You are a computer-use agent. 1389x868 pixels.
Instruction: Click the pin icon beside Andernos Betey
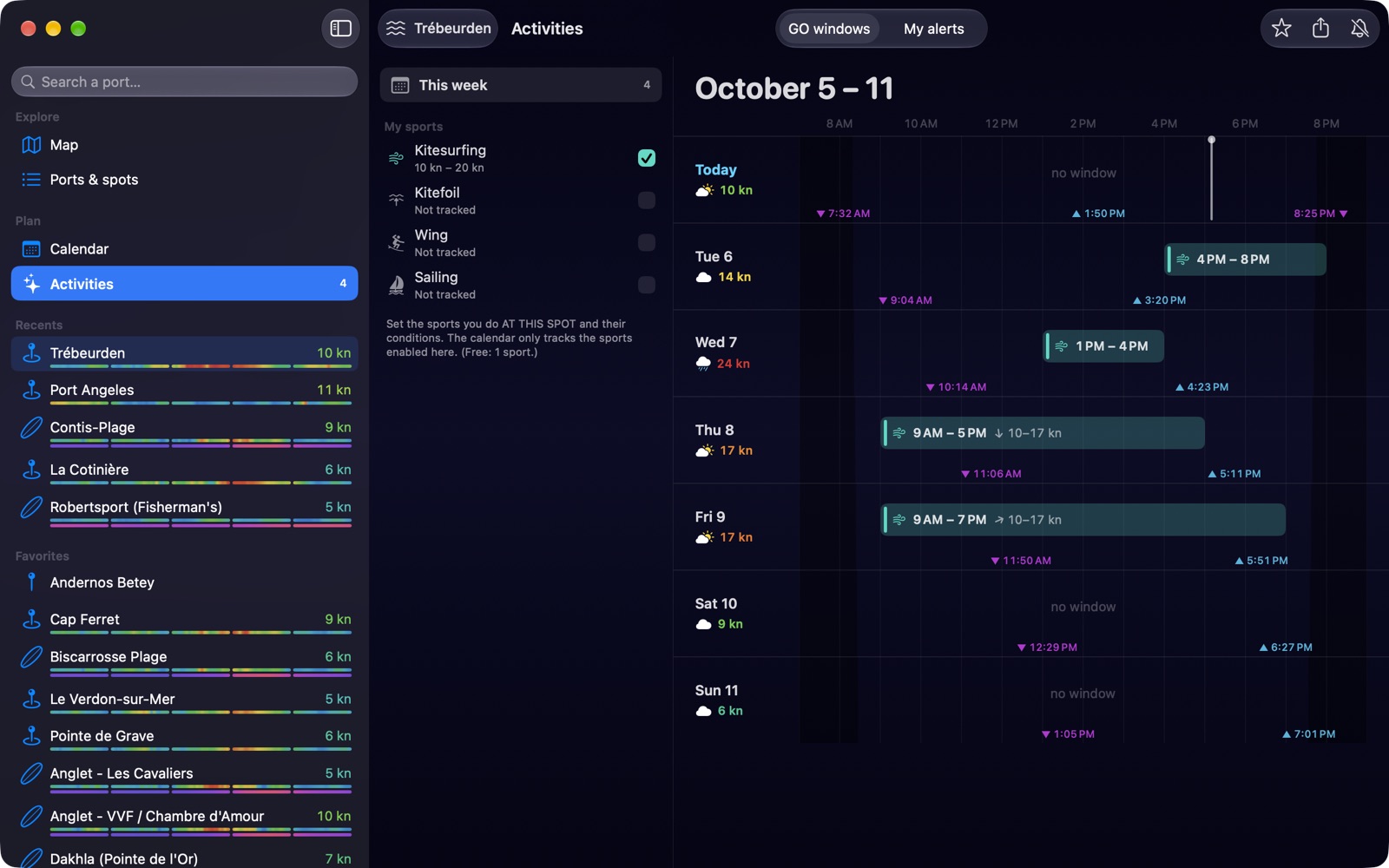31,582
